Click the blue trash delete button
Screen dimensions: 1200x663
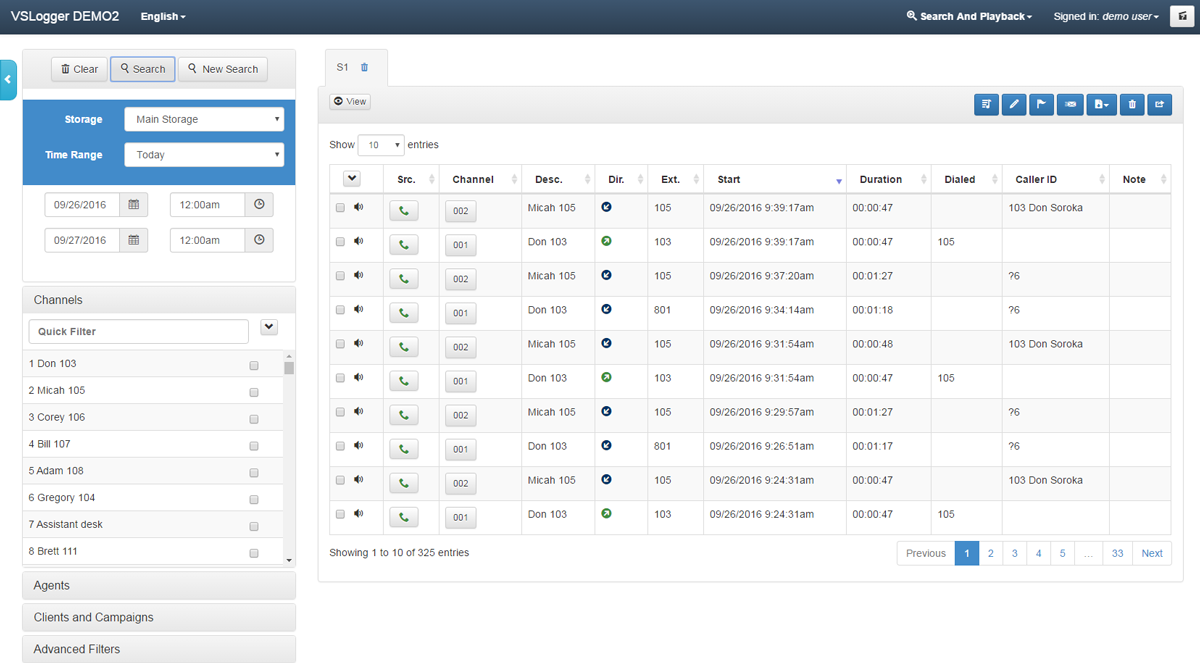point(1132,104)
